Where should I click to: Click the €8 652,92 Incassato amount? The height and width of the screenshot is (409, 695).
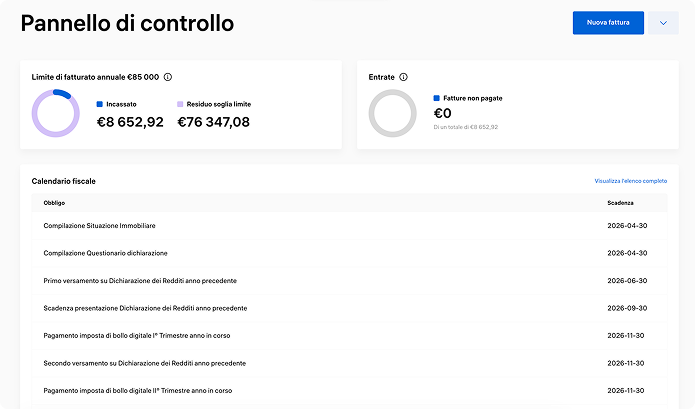[x=129, y=122]
